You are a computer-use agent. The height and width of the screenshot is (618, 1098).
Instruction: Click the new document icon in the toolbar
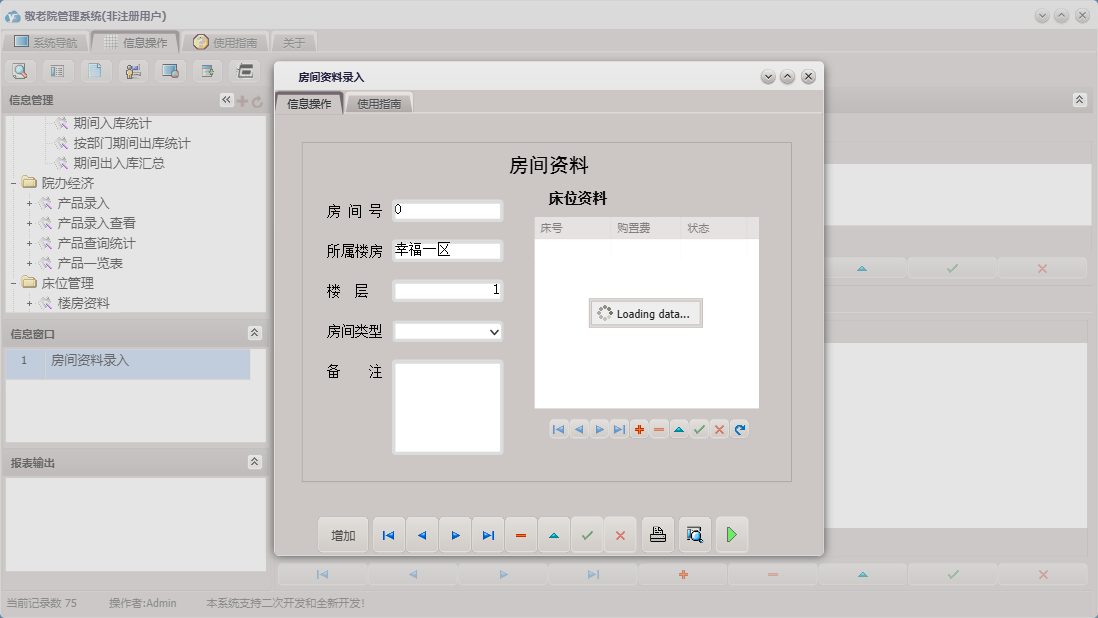[94, 71]
